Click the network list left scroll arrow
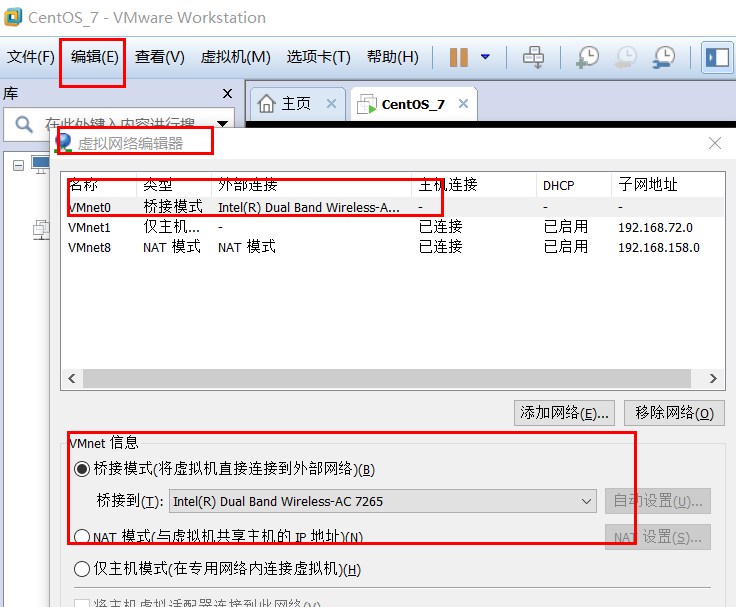This screenshot has height=607, width=736. click(x=72, y=378)
